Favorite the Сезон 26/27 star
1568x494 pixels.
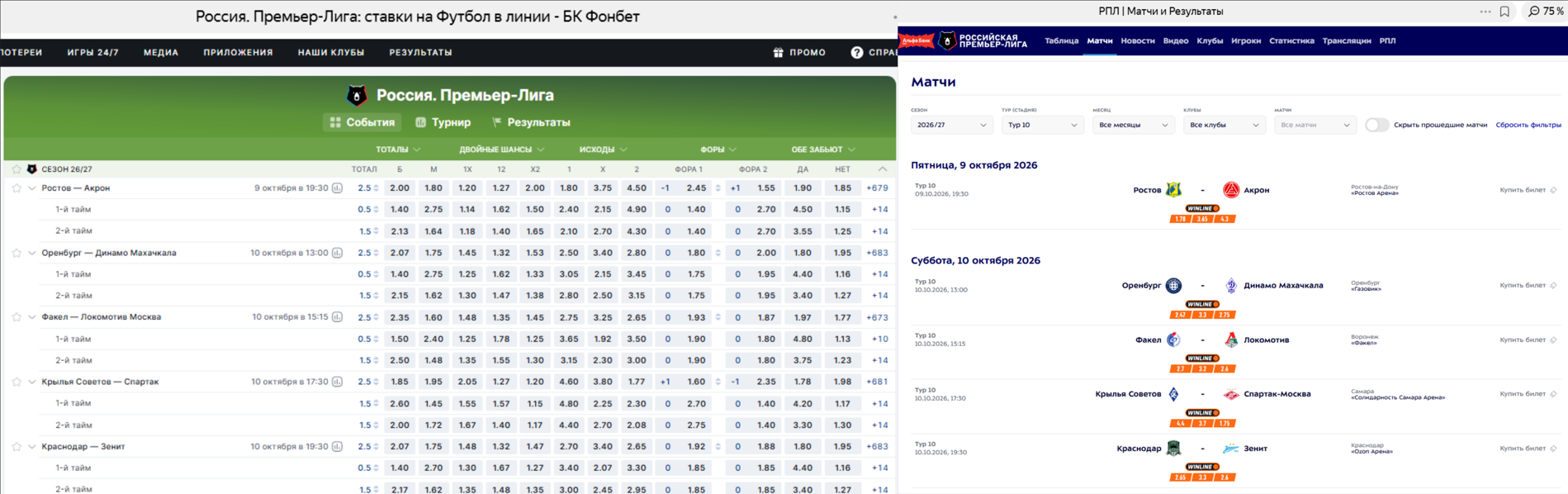[17, 169]
